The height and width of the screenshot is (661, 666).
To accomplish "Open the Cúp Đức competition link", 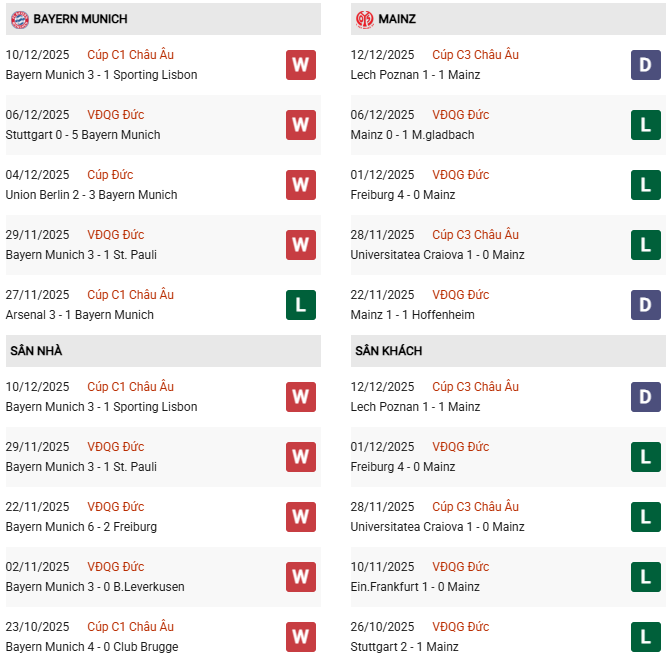I will 110,175.
